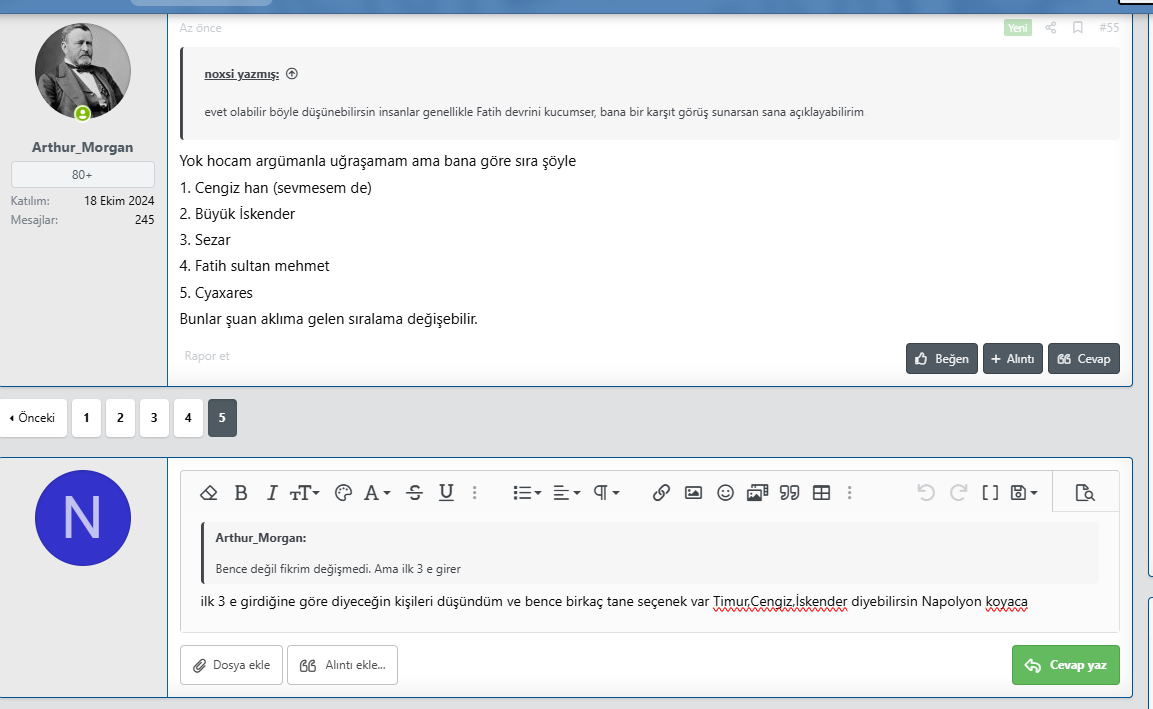Image resolution: width=1153 pixels, height=709 pixels.
Task: Jump to noxsi's quoted post arrow
Action: pos(292,74)
